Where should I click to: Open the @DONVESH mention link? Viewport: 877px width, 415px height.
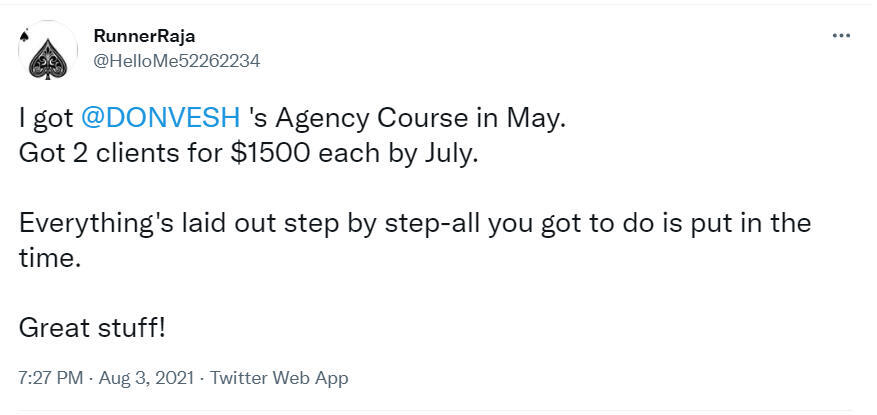(160, 118)
